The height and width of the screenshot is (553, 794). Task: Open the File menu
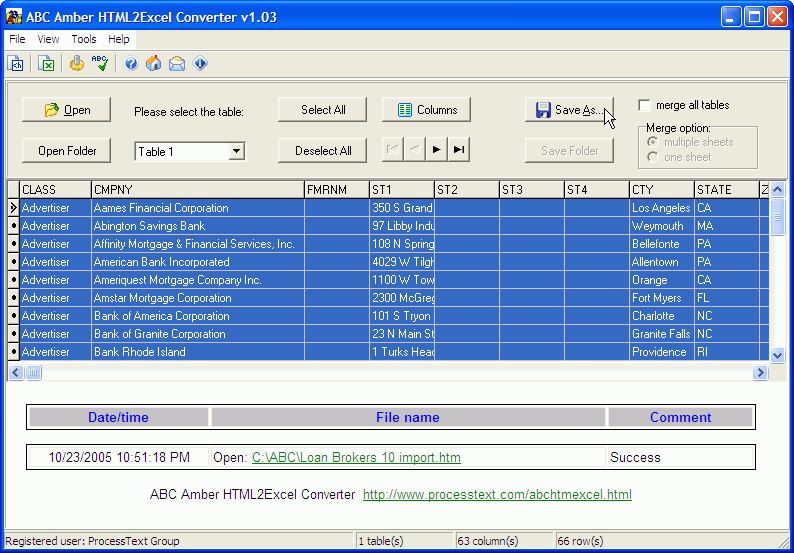17,39
